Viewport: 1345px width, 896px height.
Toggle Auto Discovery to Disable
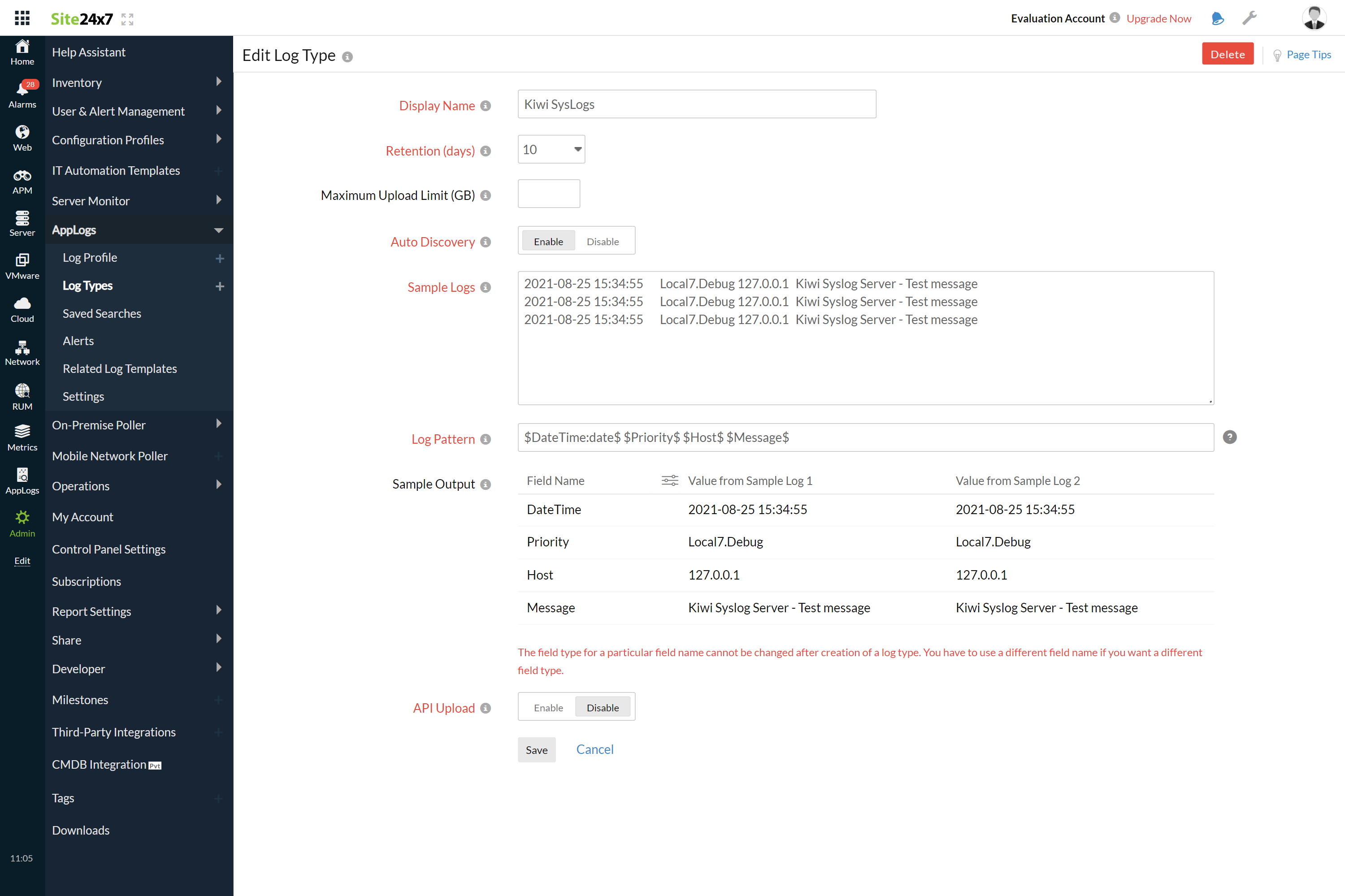point(602,241)
